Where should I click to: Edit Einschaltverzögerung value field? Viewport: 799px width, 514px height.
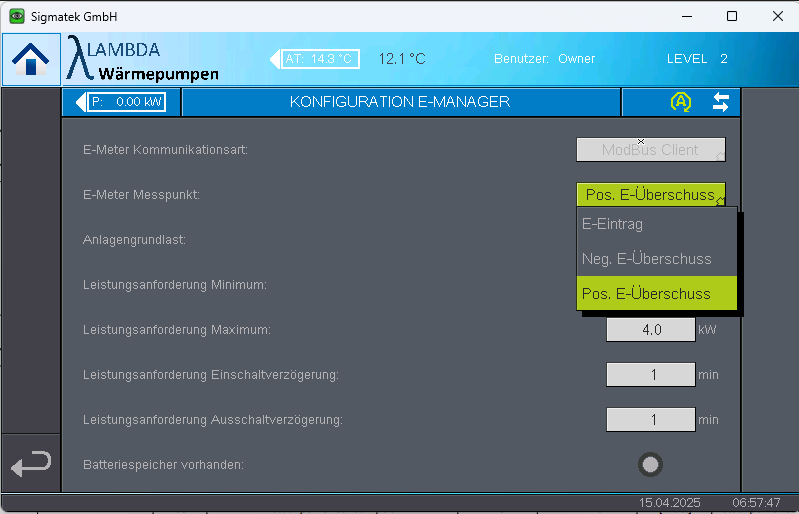[651, 375]
